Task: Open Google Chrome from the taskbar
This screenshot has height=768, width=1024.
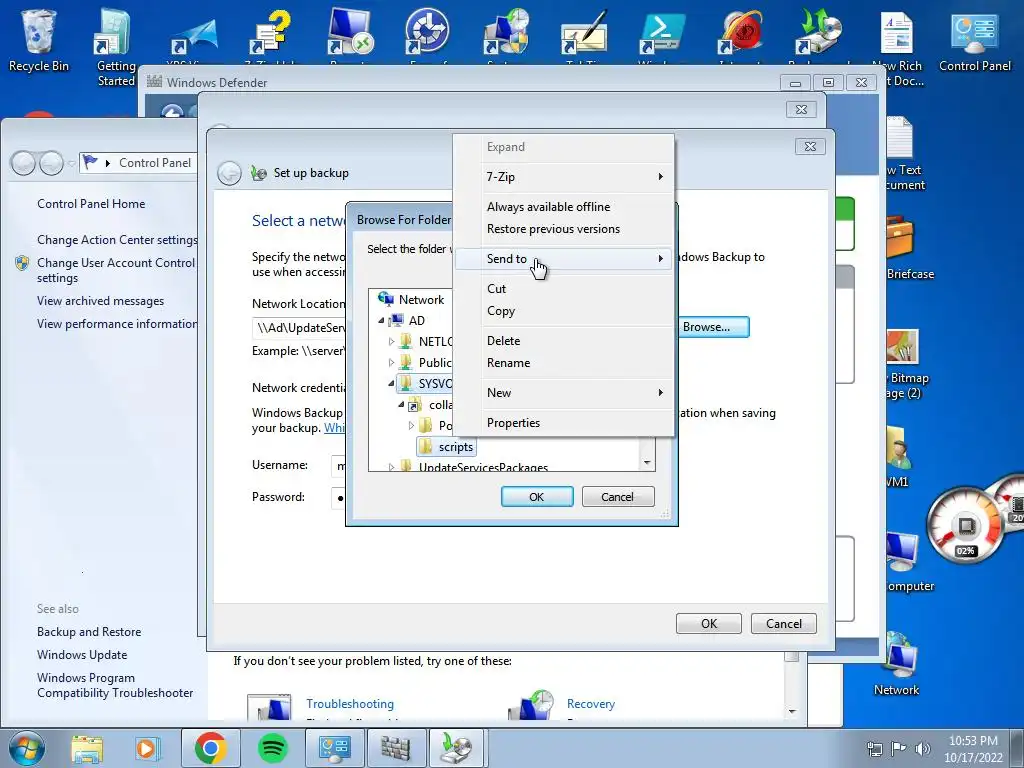Action: (x=210, y=748)
